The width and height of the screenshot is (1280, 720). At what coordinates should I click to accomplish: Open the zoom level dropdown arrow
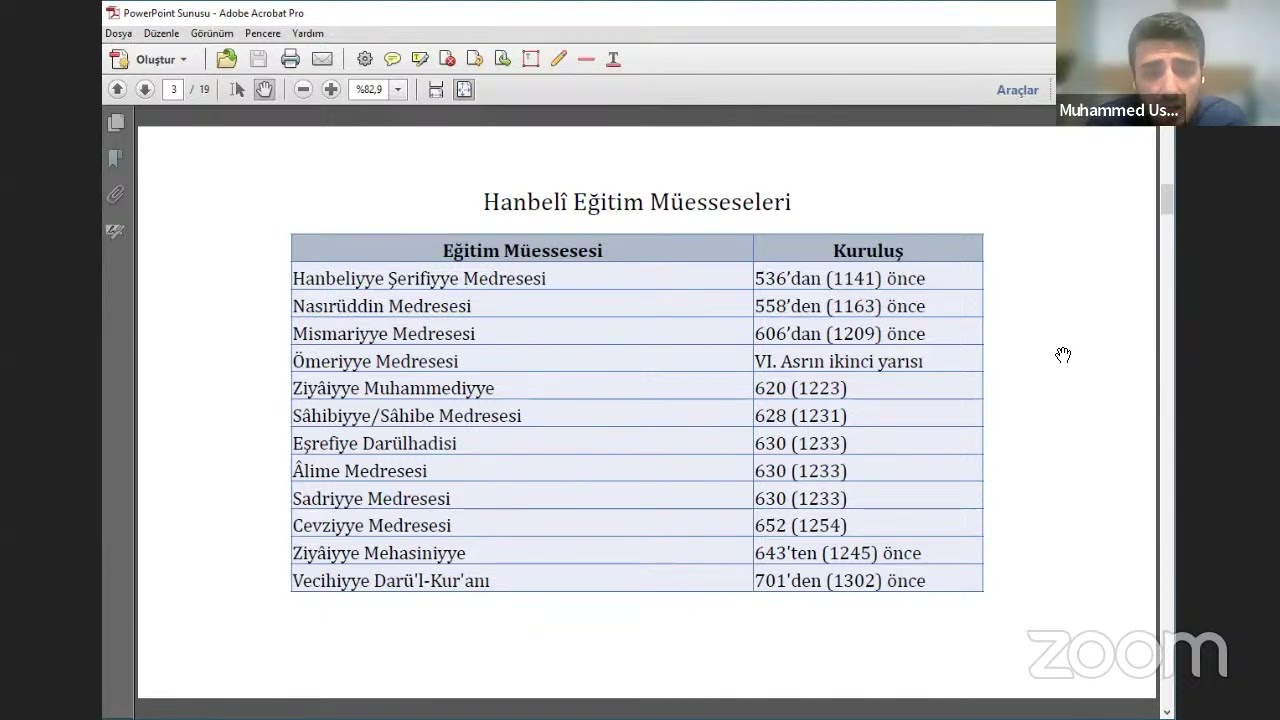398,90
